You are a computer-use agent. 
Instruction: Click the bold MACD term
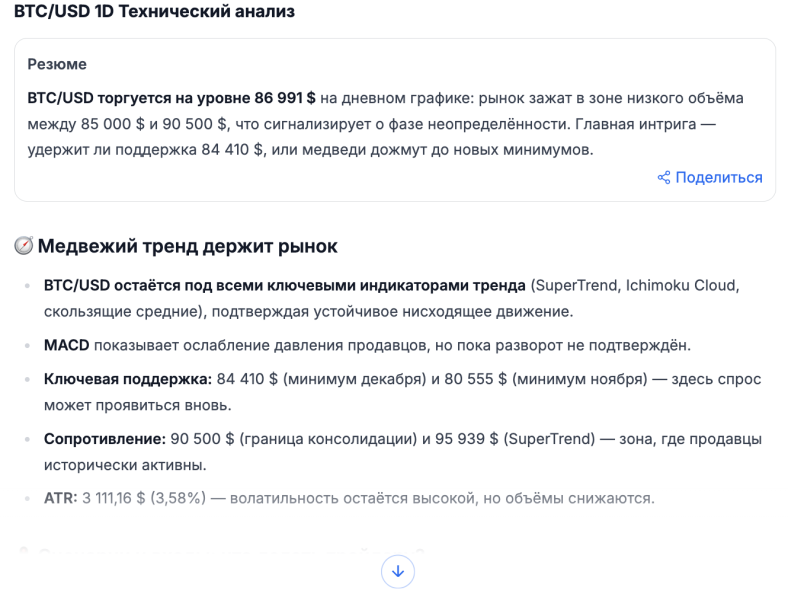pyautogui.click(x=66, y=345)
